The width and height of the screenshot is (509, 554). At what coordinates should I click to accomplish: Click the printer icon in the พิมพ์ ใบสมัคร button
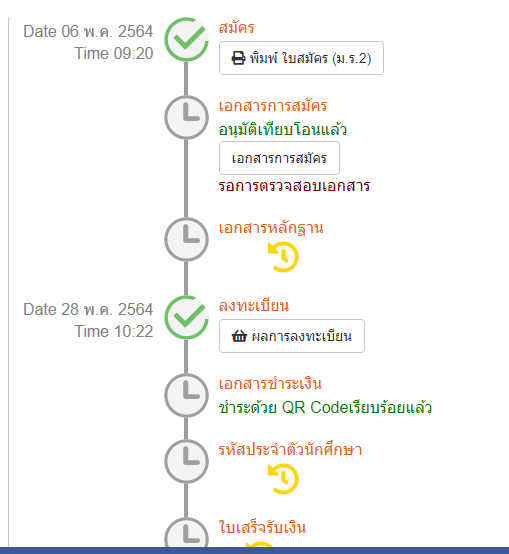coord(238,58)
